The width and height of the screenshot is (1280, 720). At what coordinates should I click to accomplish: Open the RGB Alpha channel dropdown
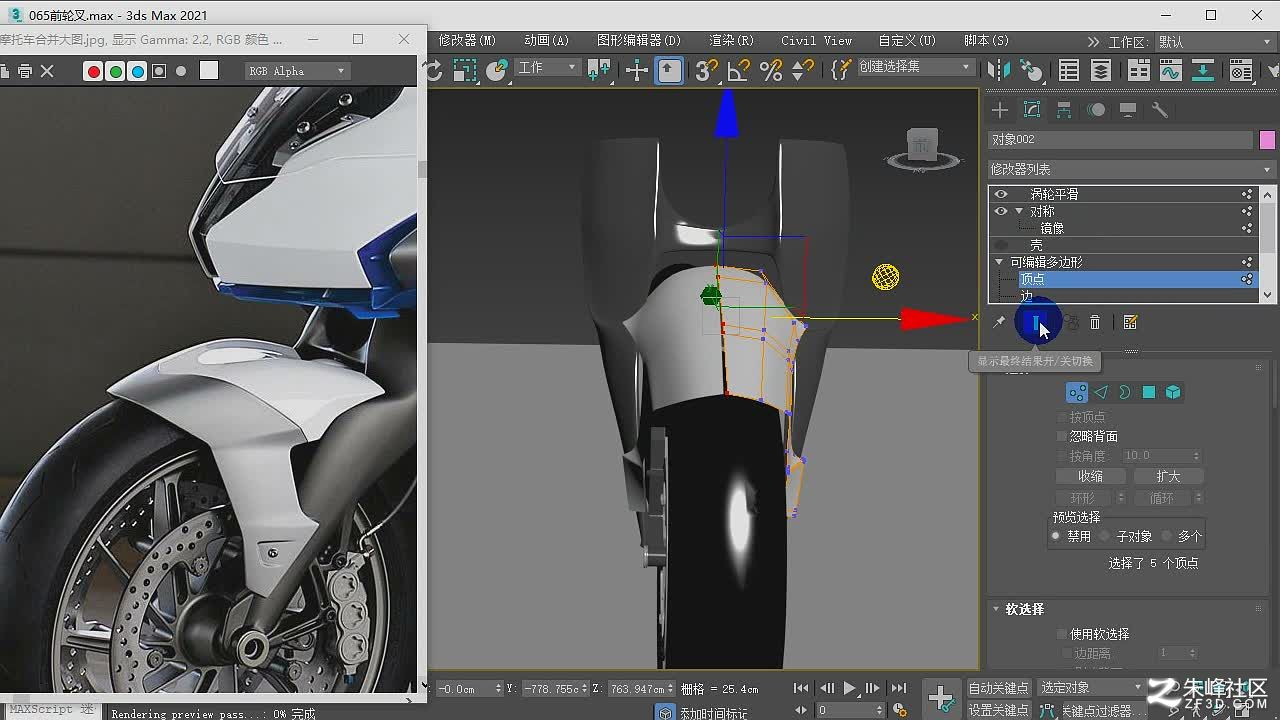(x=297, y=71)
